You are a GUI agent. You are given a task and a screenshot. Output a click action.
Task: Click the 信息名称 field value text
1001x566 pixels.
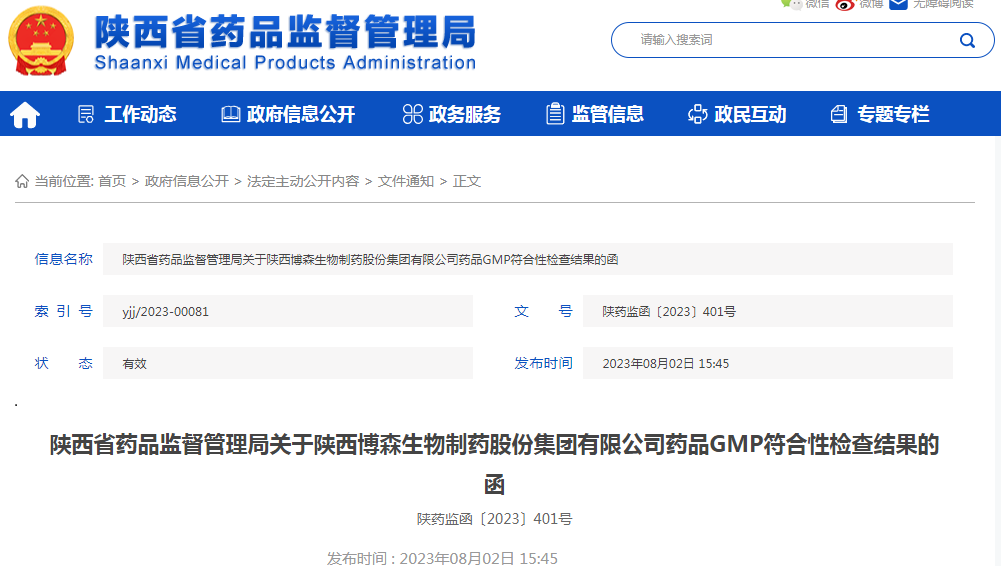370,260
